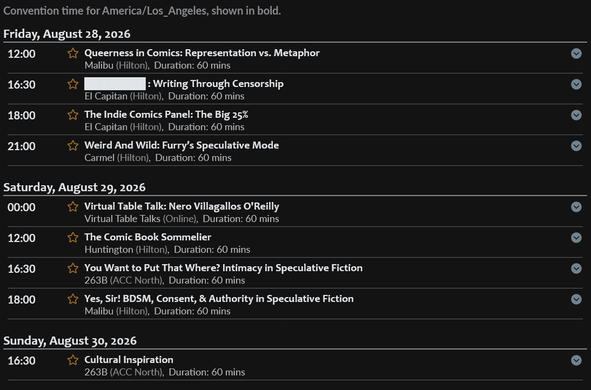Viewport: 591px width, 390px height.
Task: Select the Friday, August 28, 2026 heading
Action: tap(67, 34)
